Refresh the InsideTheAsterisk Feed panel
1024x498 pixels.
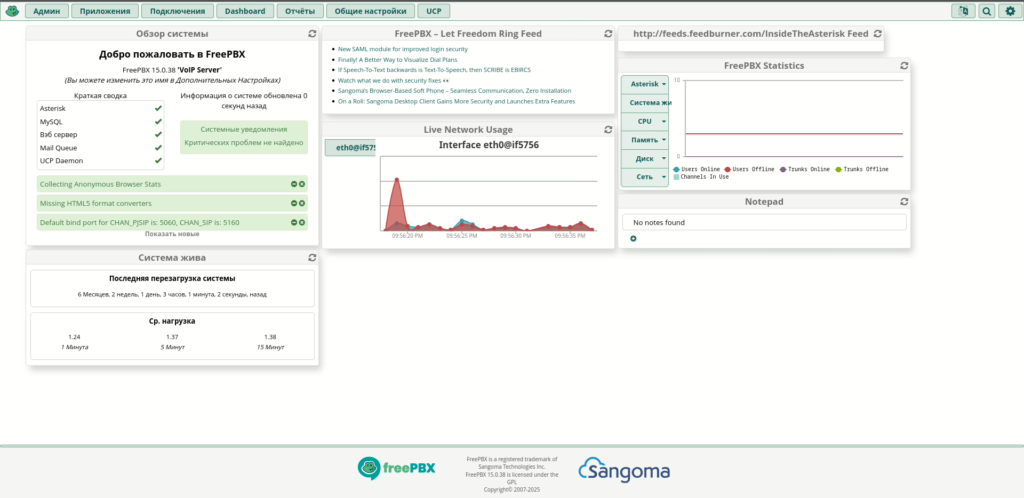(877, 33)
